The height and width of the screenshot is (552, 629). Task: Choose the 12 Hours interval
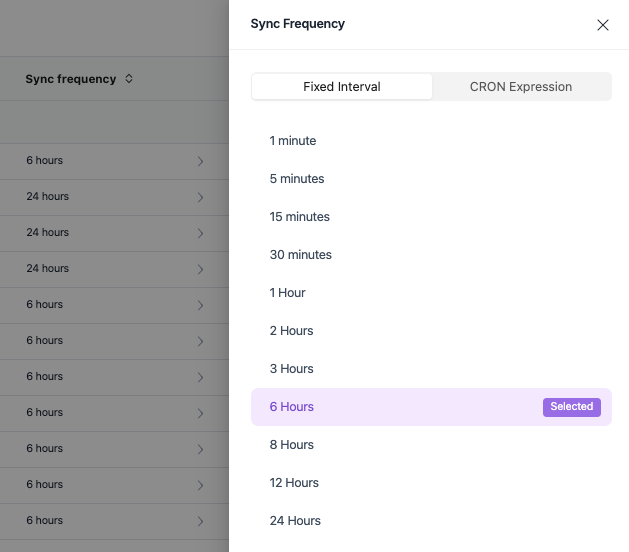coord(295,483)
